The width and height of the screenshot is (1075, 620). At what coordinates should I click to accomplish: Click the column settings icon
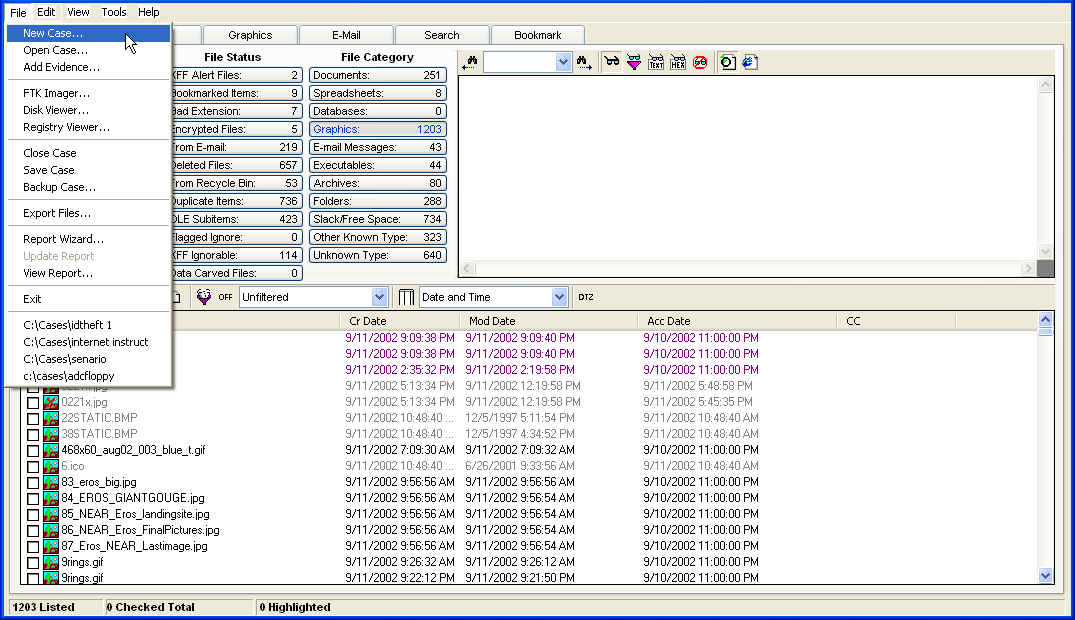pos(407,297)
